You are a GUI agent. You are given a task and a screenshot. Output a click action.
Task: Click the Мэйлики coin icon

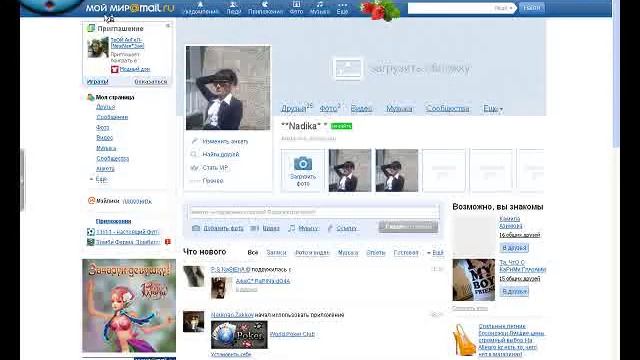91,201
